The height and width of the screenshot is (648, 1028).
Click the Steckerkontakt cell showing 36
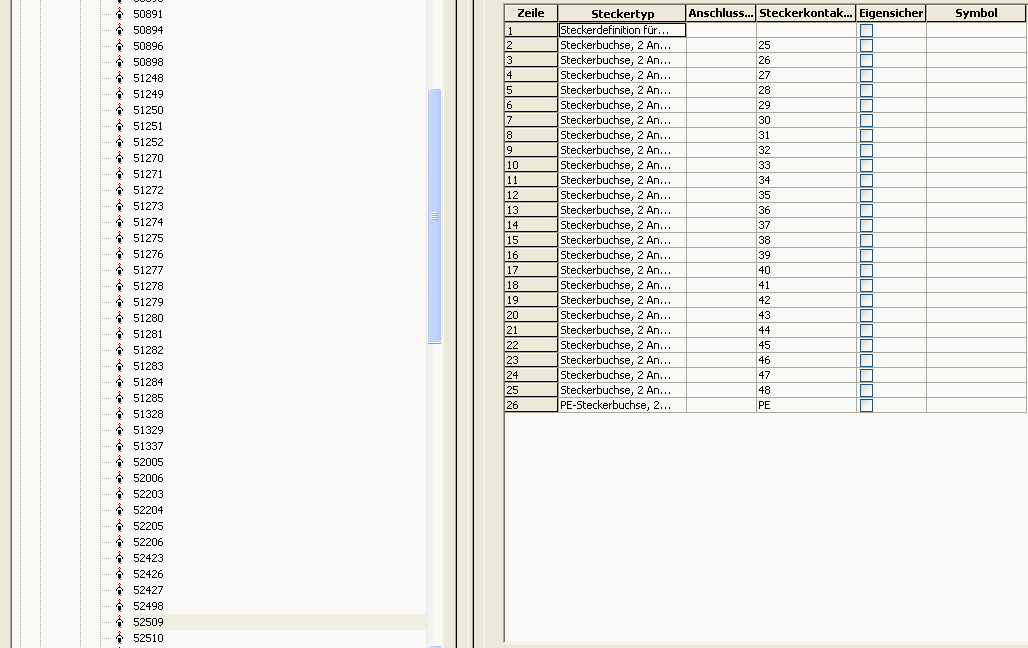(x=806, y=211)
